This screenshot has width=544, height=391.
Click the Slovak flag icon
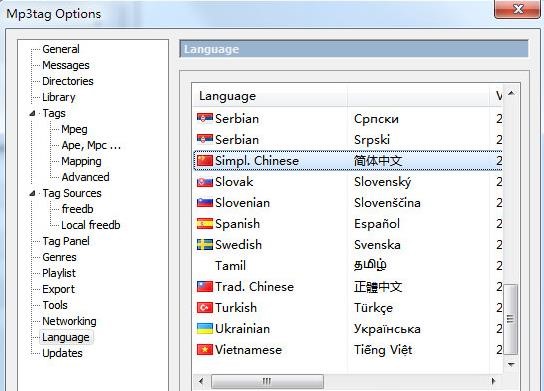(205, 182)
